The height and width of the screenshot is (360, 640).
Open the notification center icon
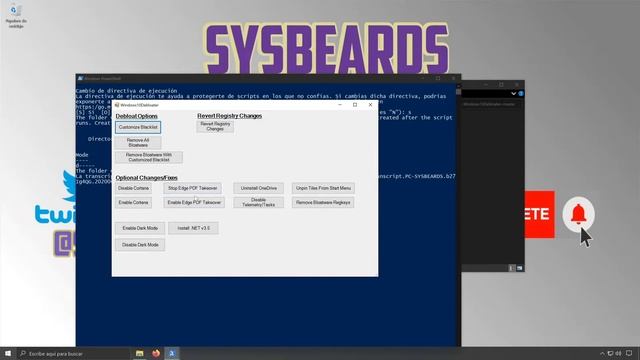629,353
